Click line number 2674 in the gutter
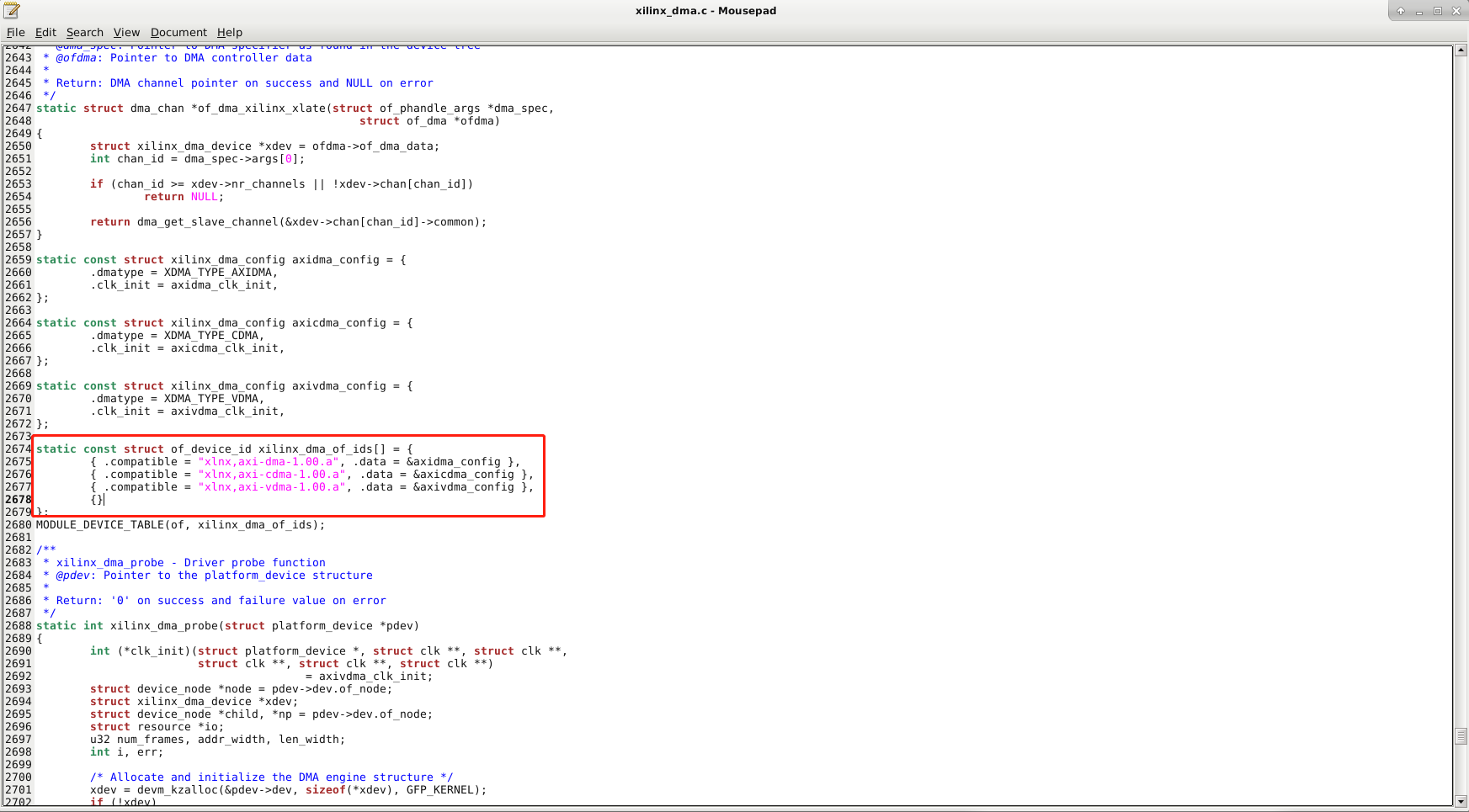Viewport: 1469px width, 812px height. tap(17, 448)
